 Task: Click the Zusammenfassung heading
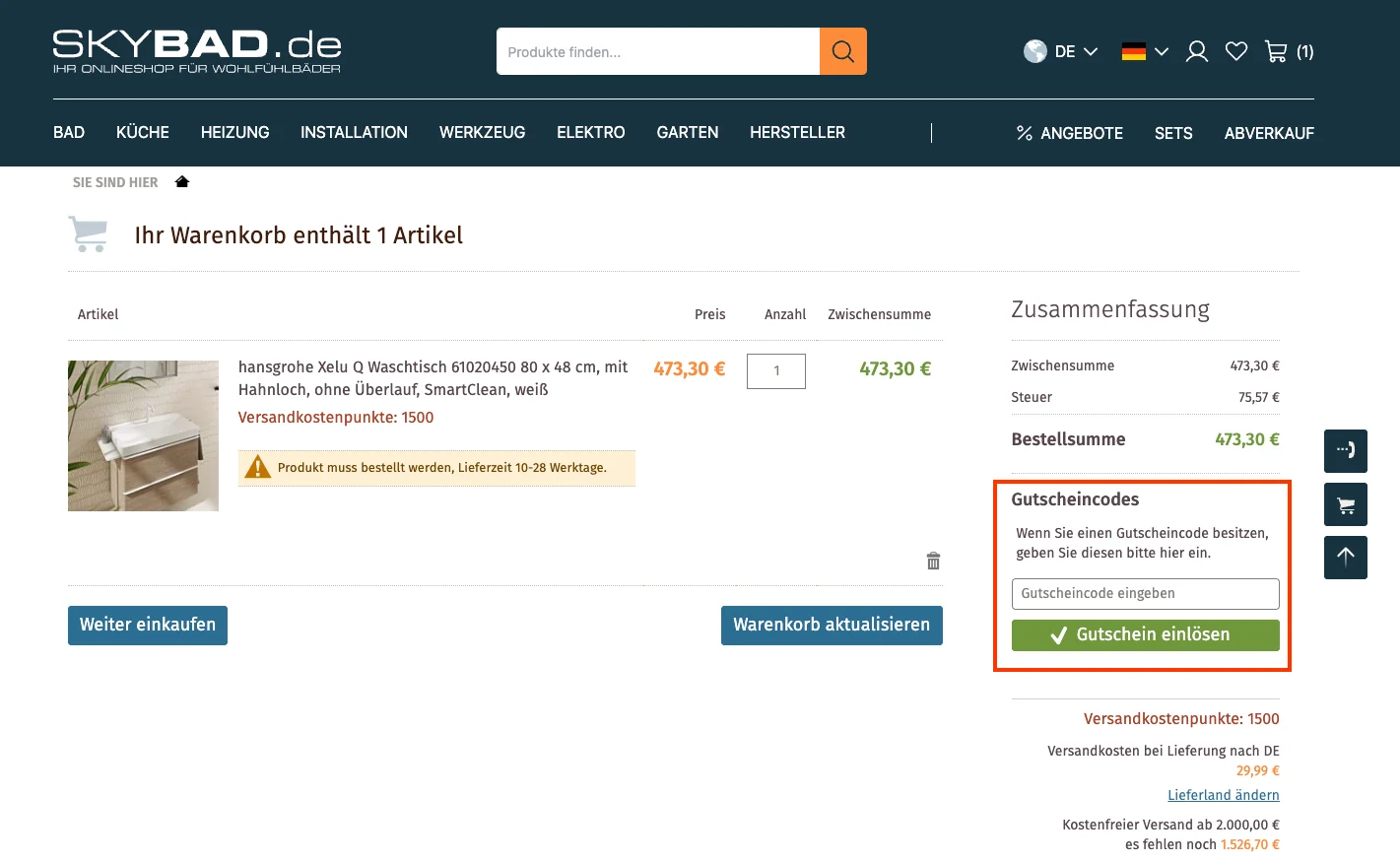coord(1110,309)
